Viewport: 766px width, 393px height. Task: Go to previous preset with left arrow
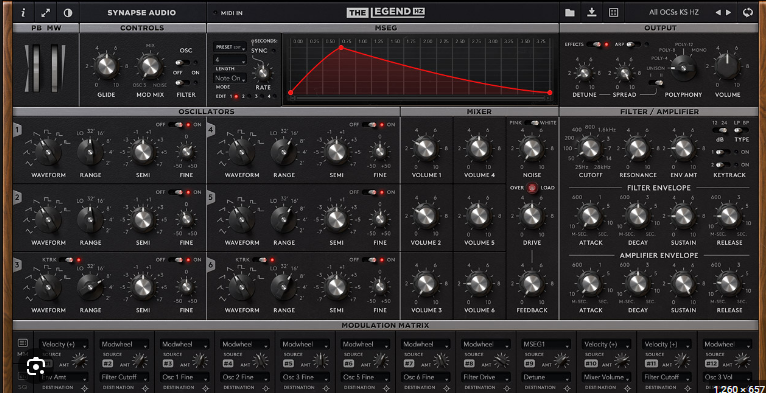[x=718, y=13]
